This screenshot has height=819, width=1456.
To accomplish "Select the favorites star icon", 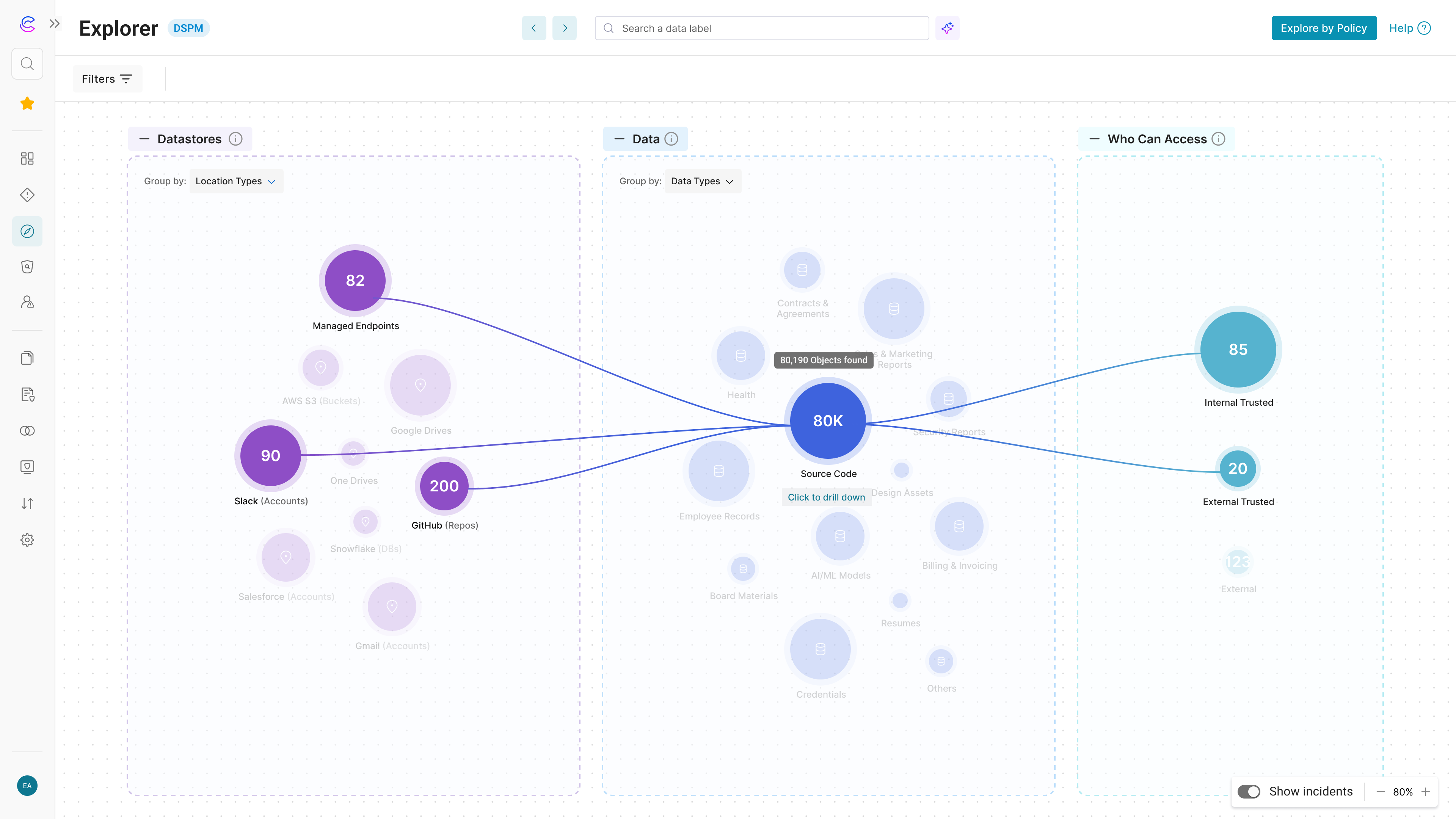I will click(x=27, y=103).
